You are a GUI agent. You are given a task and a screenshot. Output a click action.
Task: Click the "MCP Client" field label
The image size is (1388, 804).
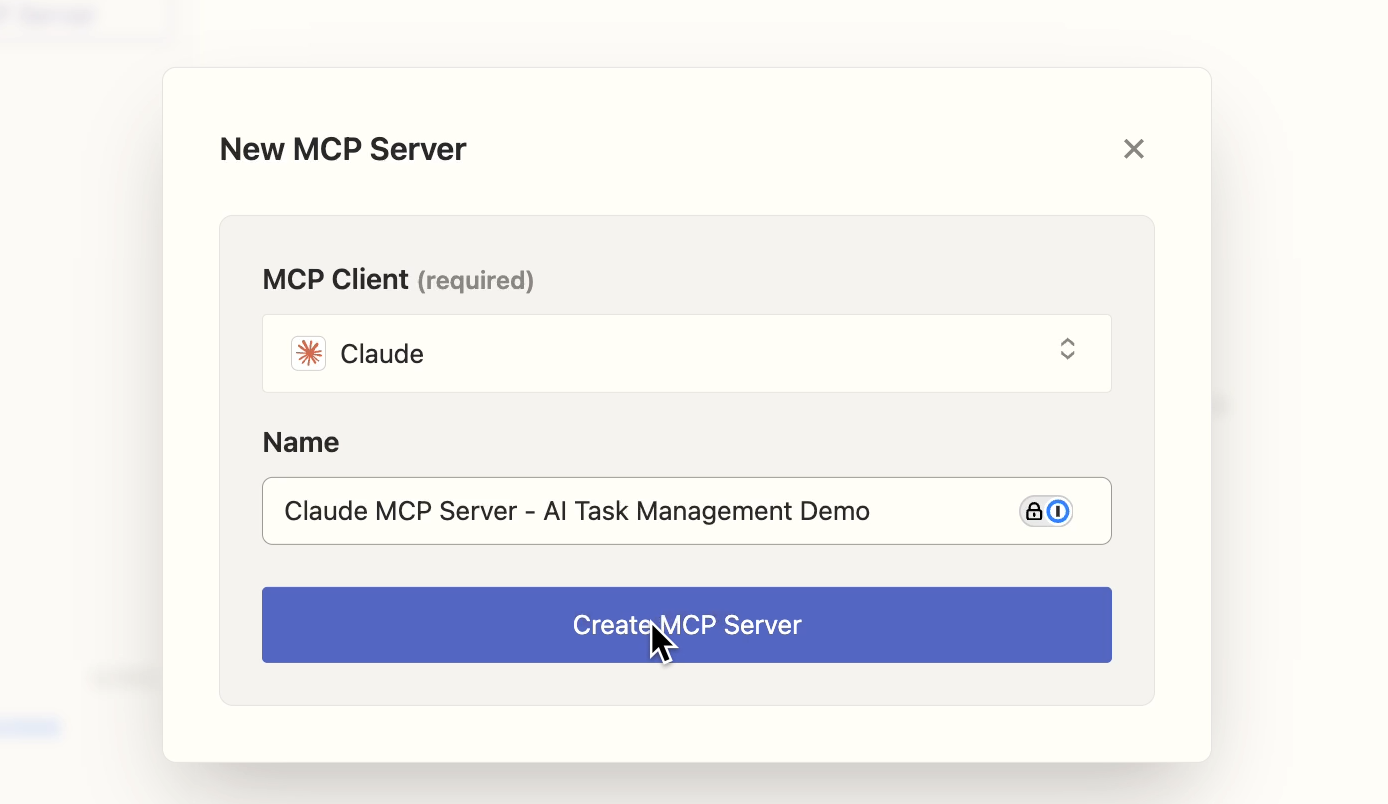click(x=335, y=280)
